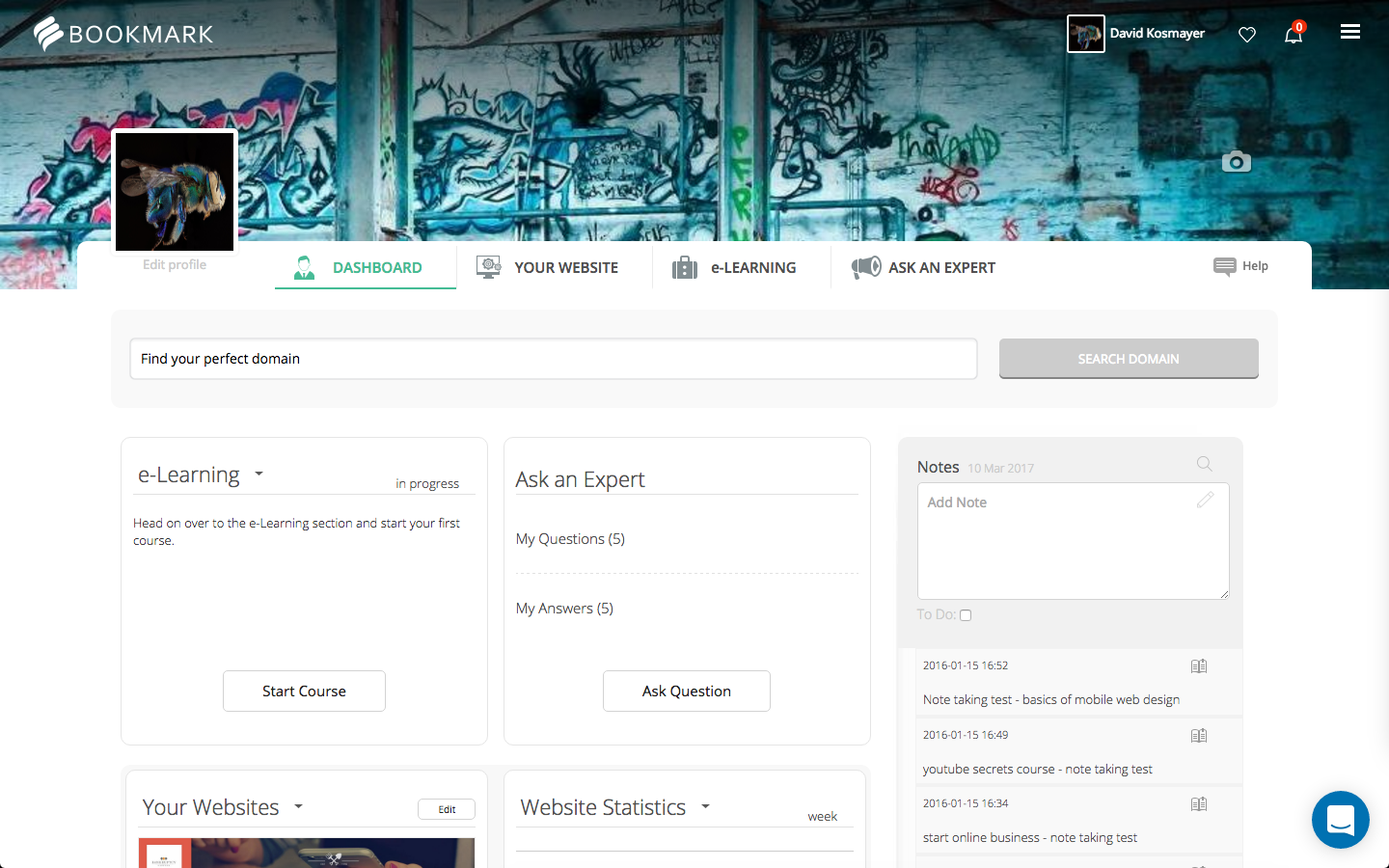Viewport: 1389px width, 868px height.
Task: Open the notifications bell
Action: coord(1294,34)
